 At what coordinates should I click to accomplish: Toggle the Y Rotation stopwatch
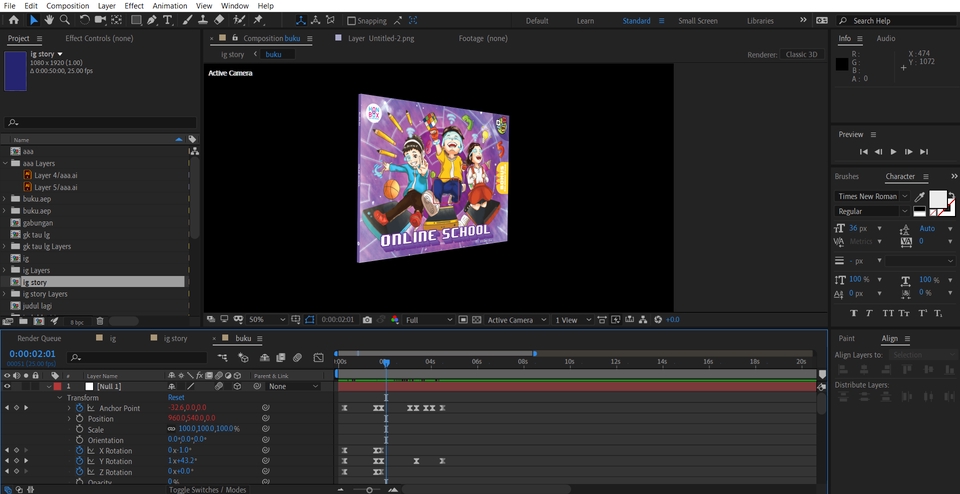pos(80,461)
